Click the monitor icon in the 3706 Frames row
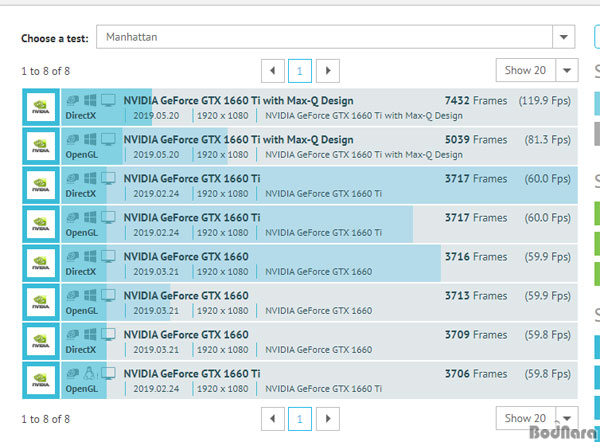This screenshot has width=600, height=442. tap(108, 374)
